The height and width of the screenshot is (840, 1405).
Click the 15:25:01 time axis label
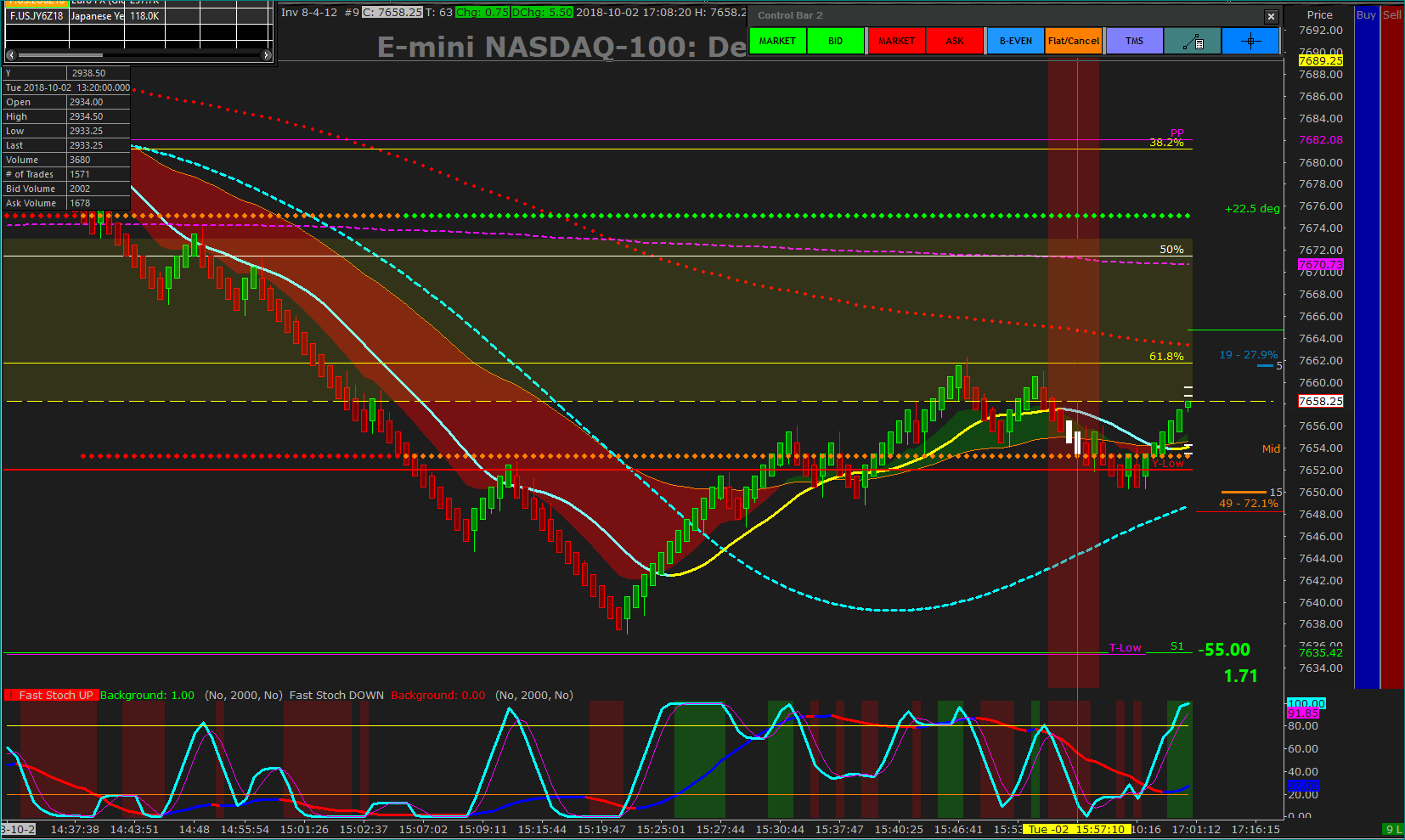(x=661, y=830)
